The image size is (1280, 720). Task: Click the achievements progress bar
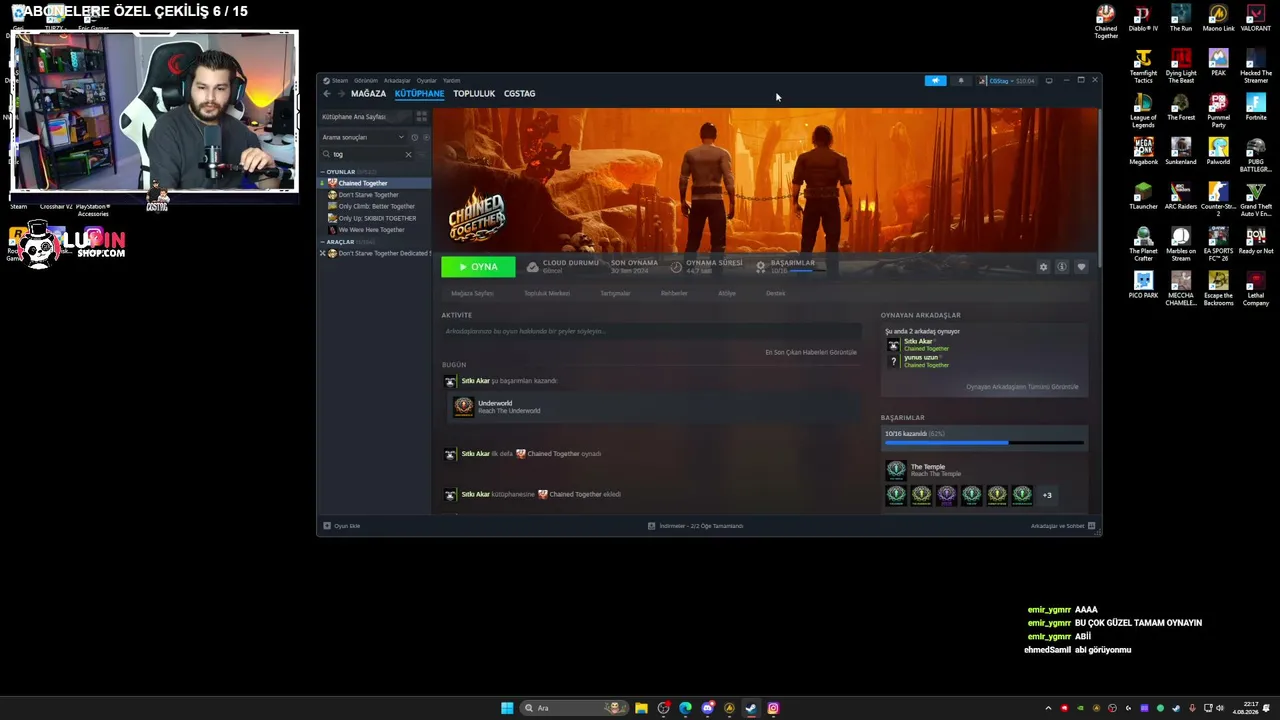[984, 442]
